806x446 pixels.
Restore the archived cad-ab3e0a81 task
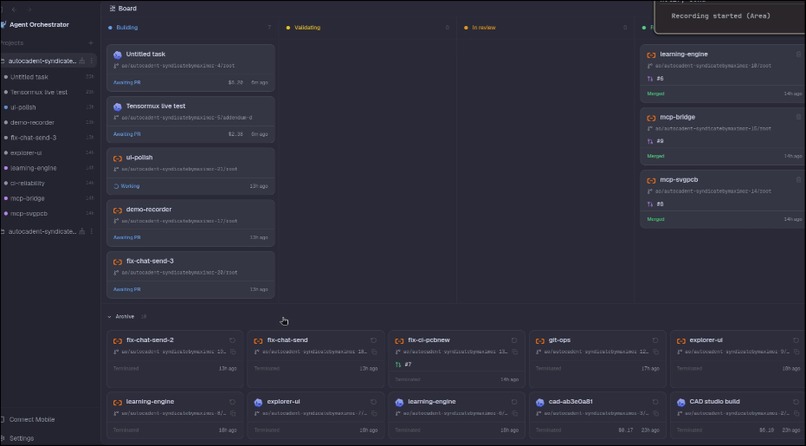pos(655,402)
